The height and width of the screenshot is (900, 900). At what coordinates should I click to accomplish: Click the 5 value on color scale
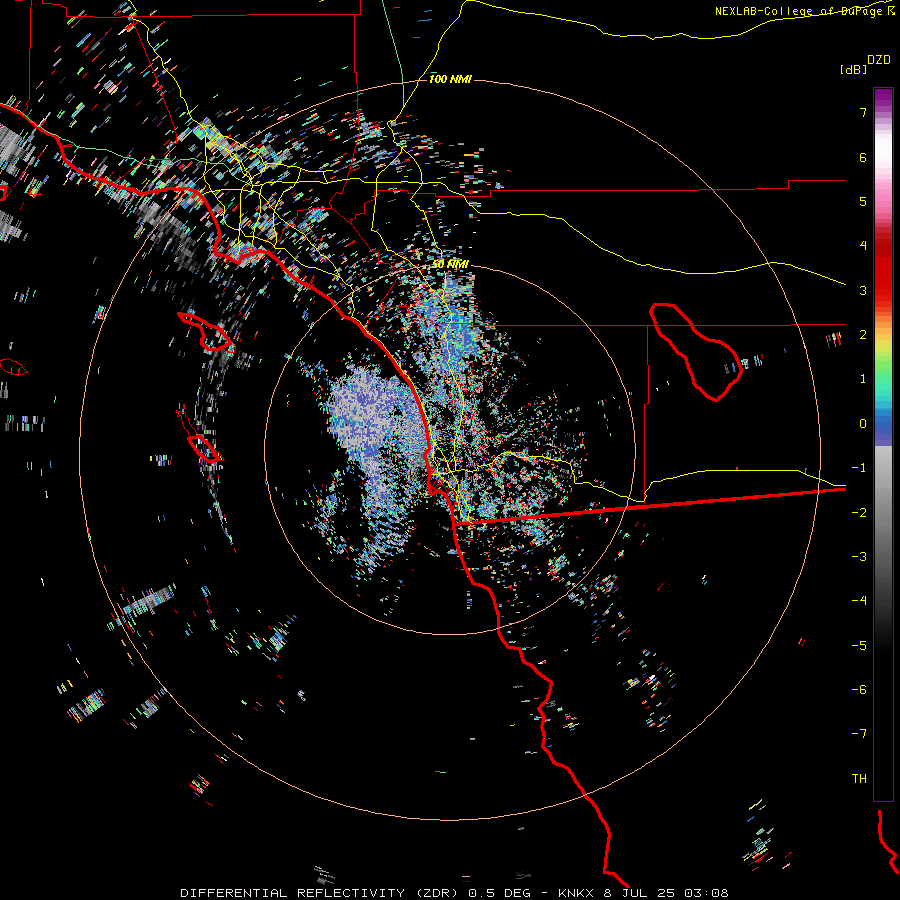[x=863, y=201]
